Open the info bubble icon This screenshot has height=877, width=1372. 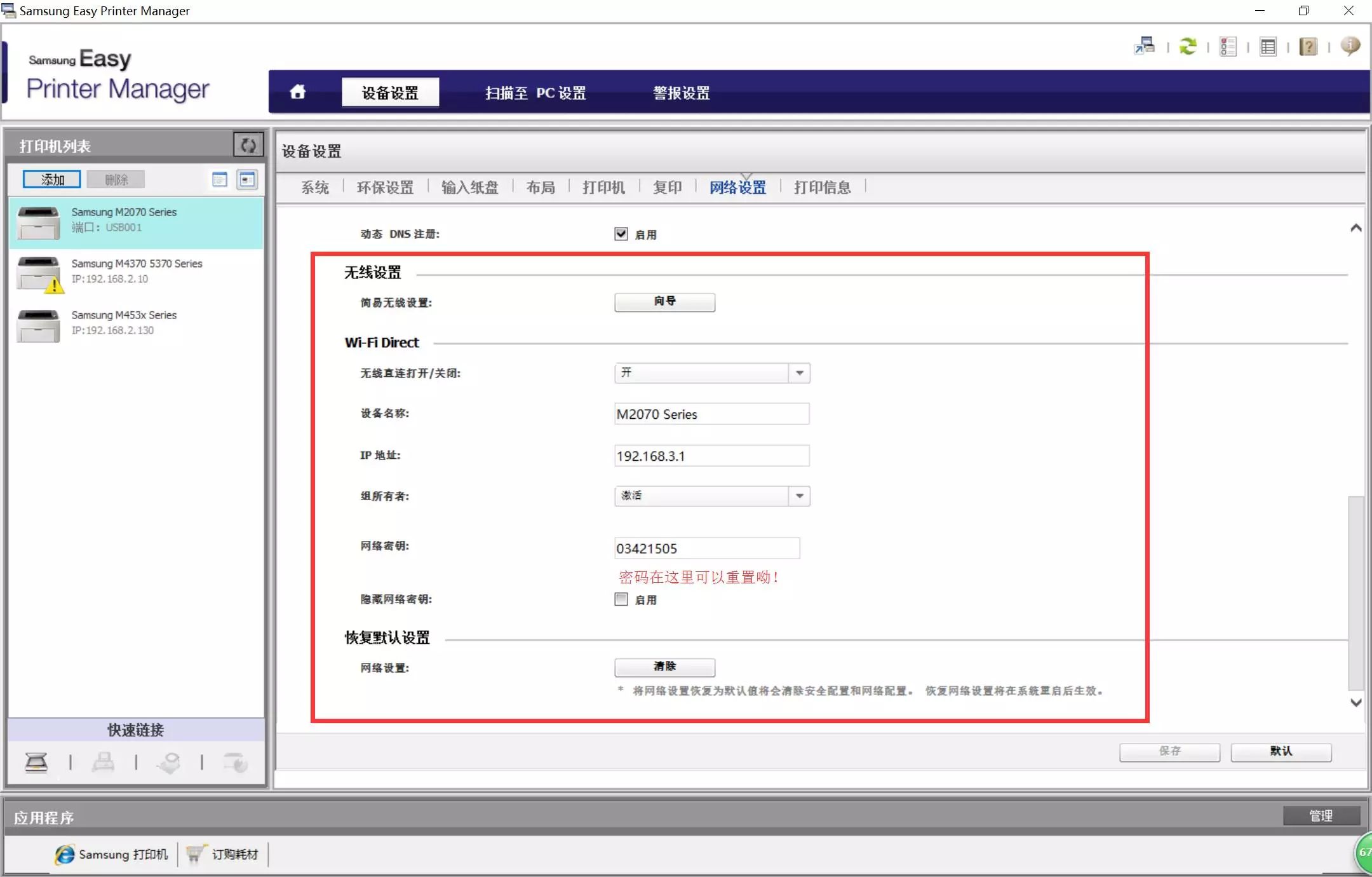[x=1350, y=45]
